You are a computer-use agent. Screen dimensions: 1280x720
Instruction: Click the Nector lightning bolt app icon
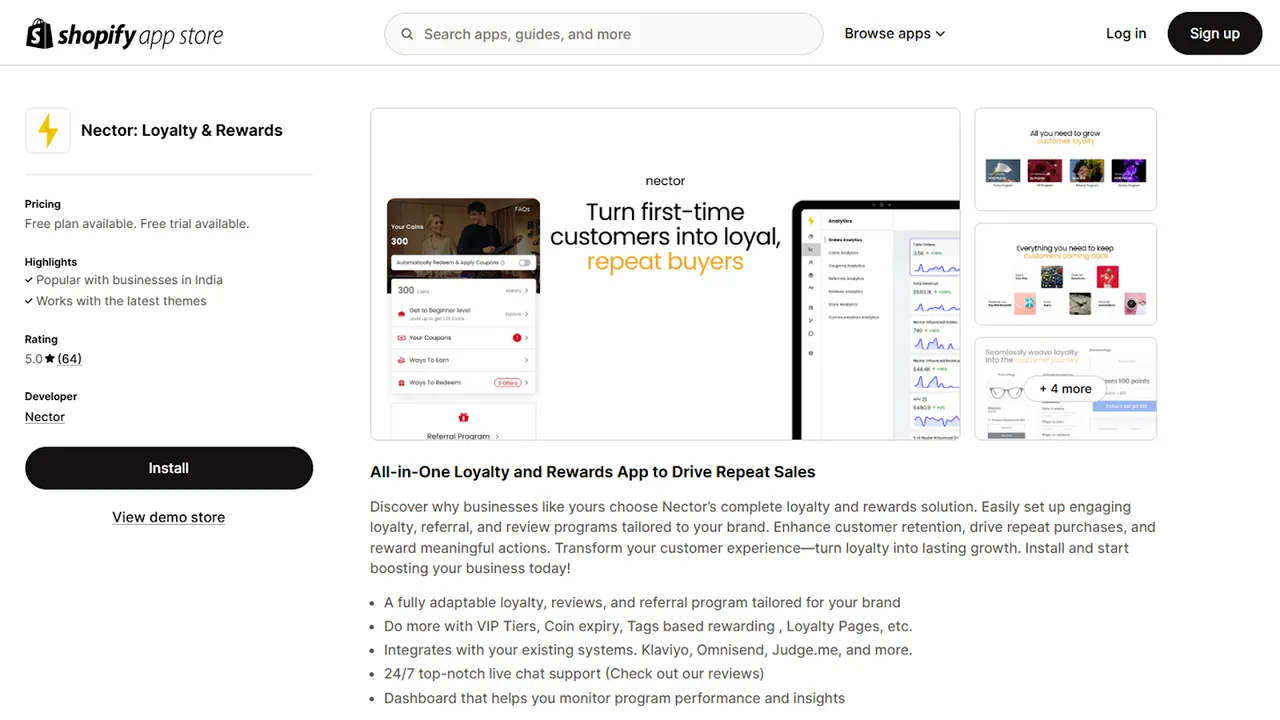pyautogui.click(x=48, y=130)
